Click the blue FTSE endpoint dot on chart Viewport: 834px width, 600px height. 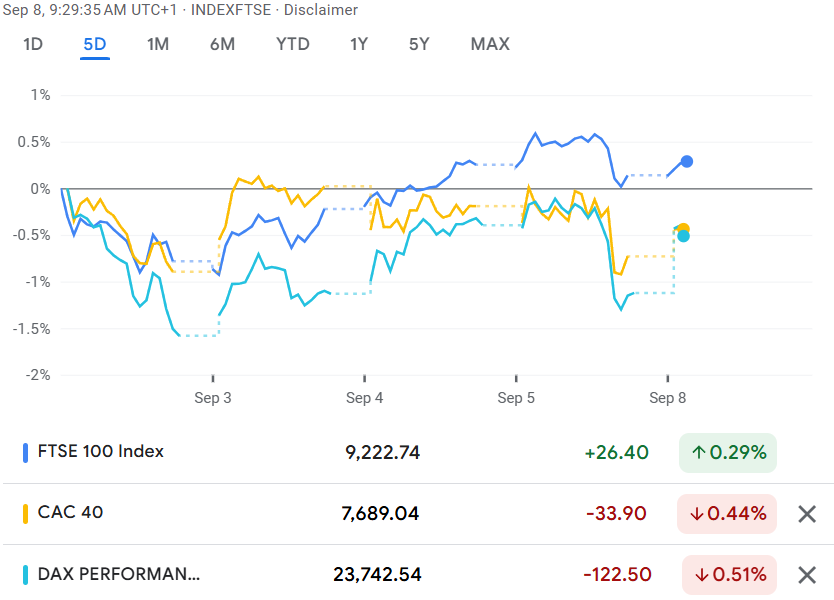687,161
